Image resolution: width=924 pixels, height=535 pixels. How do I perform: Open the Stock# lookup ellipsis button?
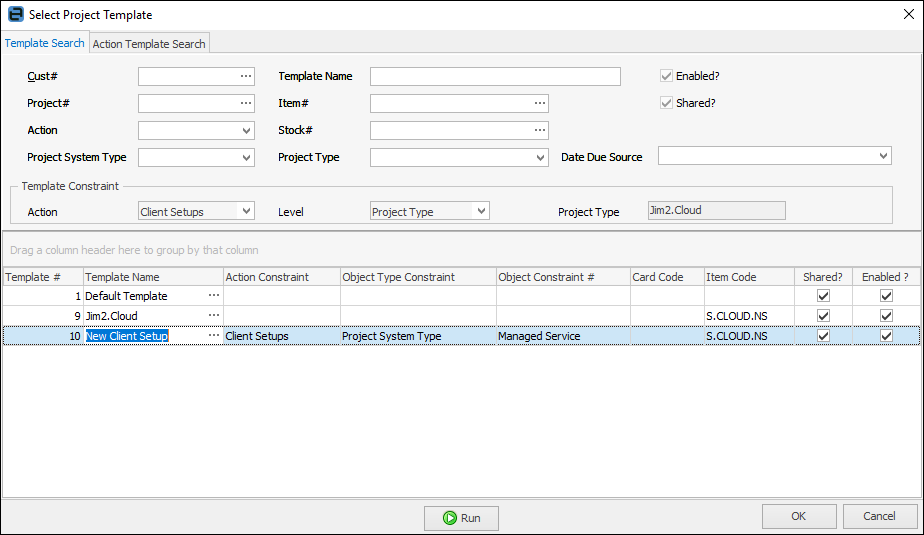click(x=540, y=130)
